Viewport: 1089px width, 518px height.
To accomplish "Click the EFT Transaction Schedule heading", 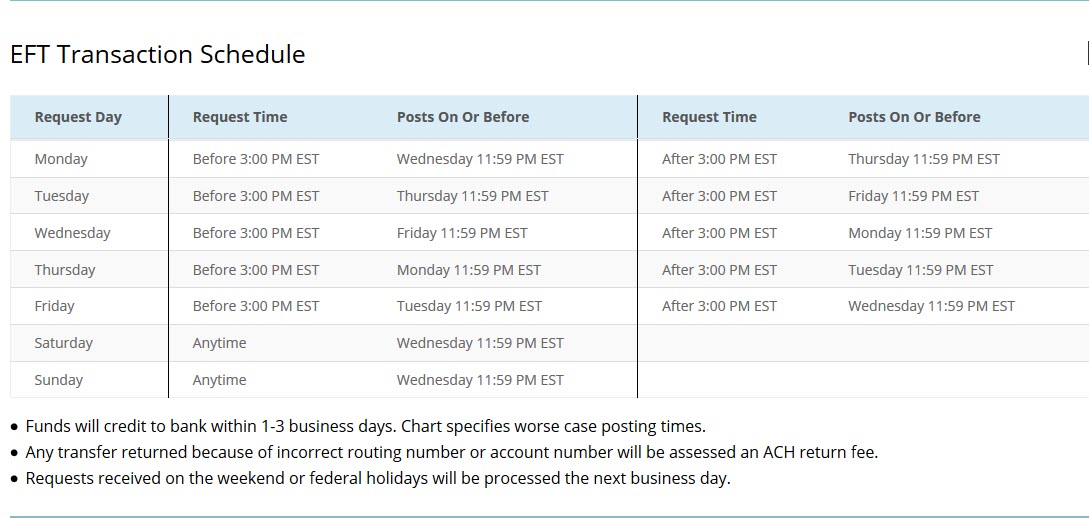I will [x=157, y=55].
